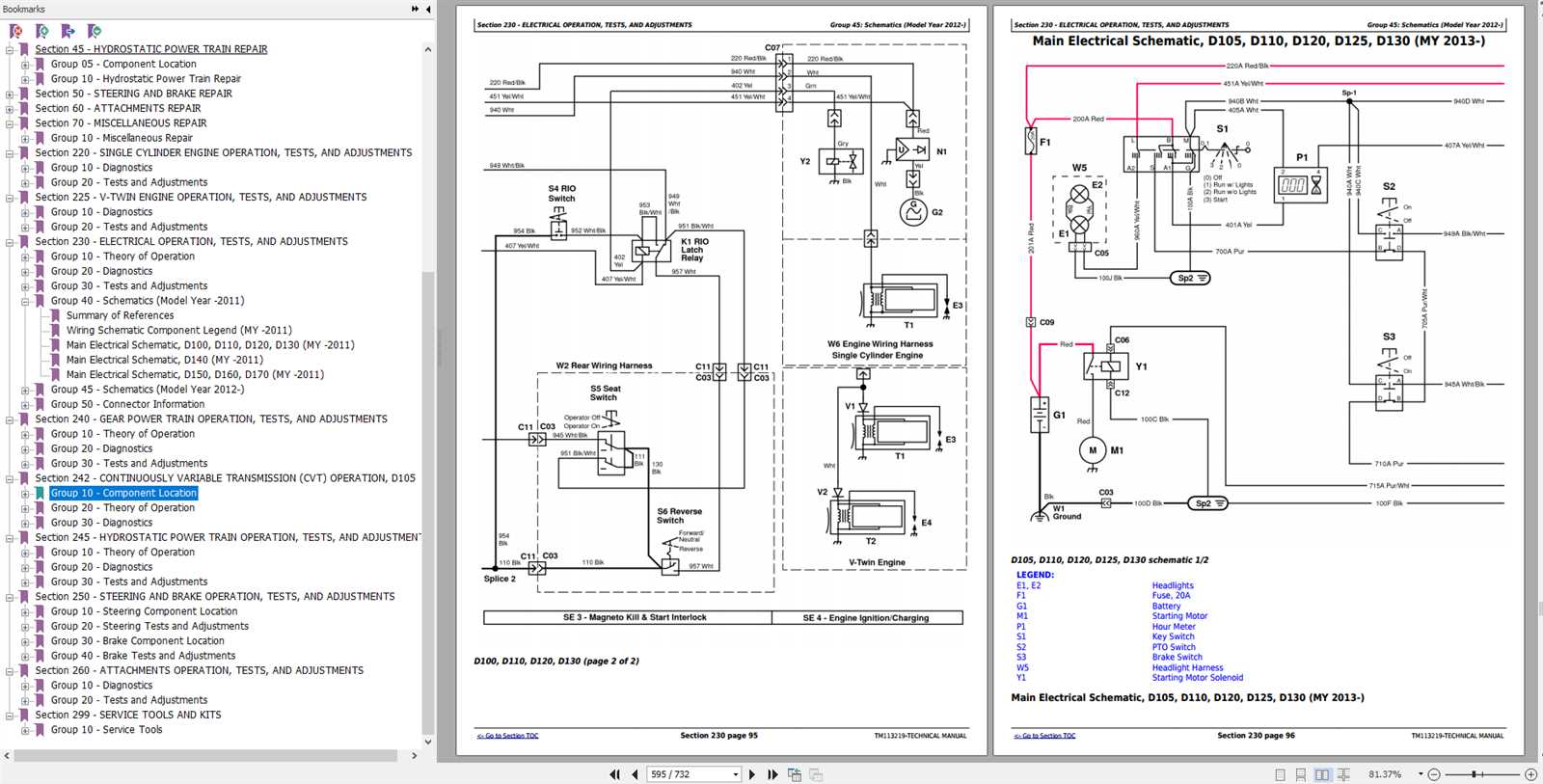Click bookmark icon beside Section 299 - SERVICE TOOLS AND KITS

click(24, 715)
